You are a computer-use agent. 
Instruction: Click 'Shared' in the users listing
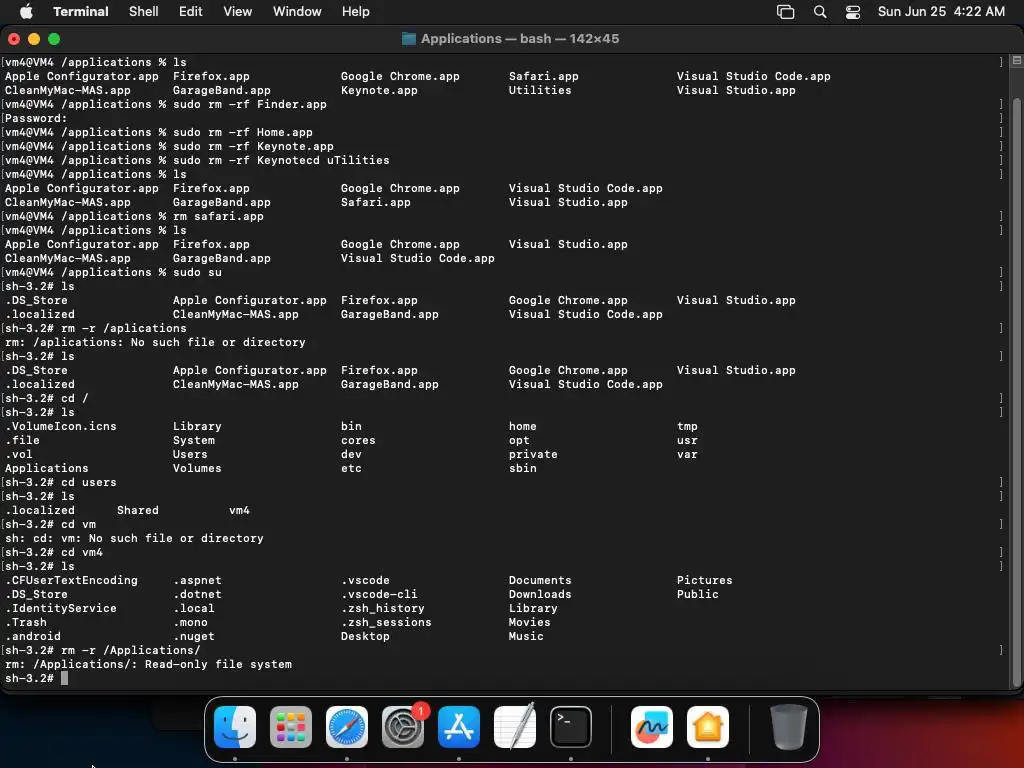click(x=138, y=510)
